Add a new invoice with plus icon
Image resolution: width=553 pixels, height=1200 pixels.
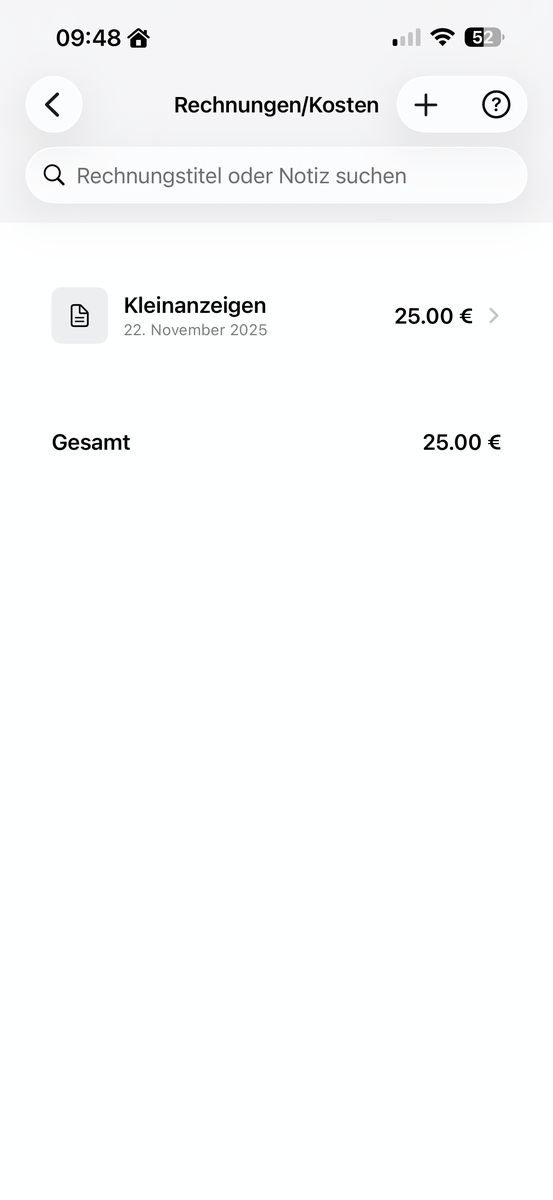[426, 104]
